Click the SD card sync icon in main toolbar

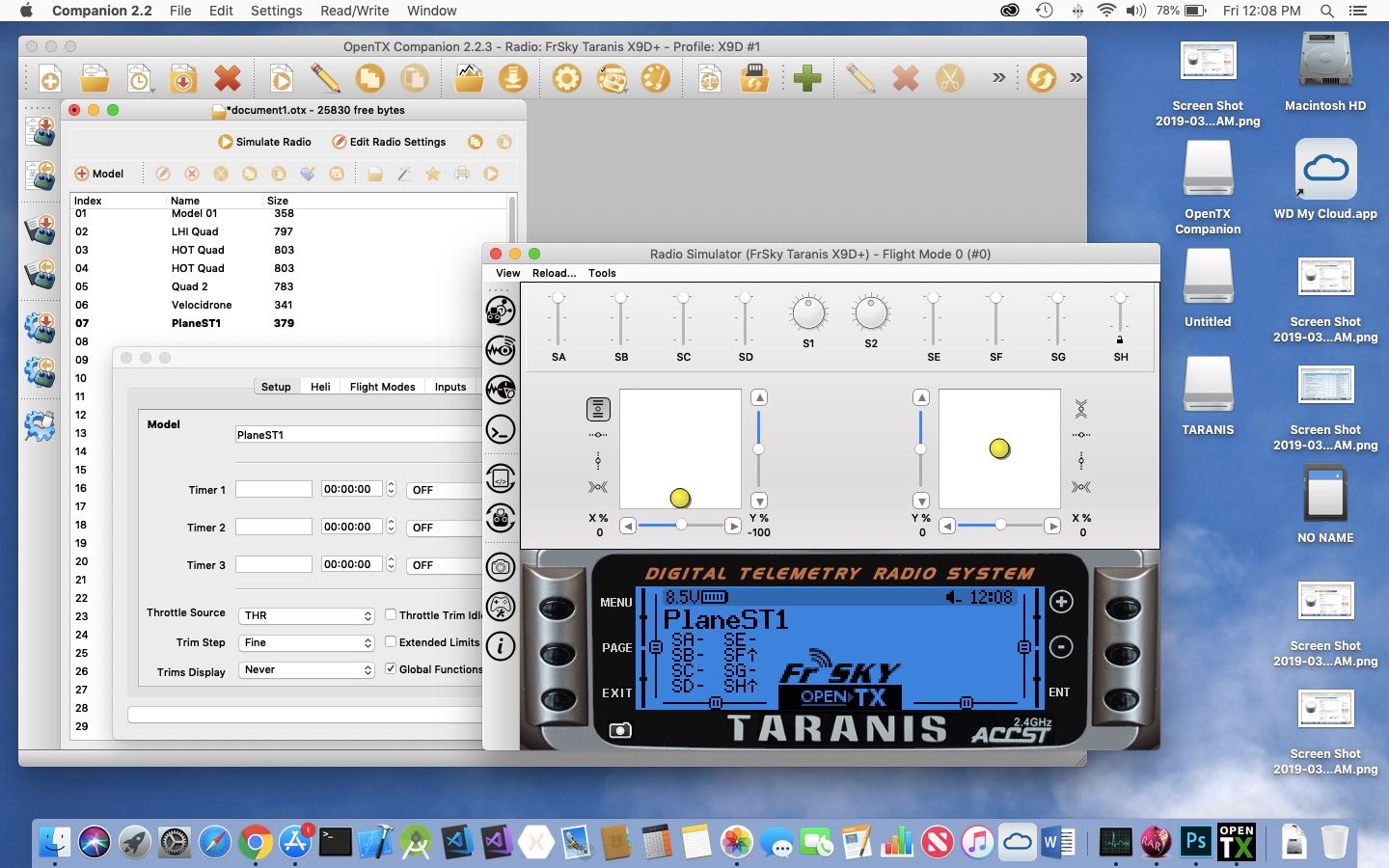point(753,78)
